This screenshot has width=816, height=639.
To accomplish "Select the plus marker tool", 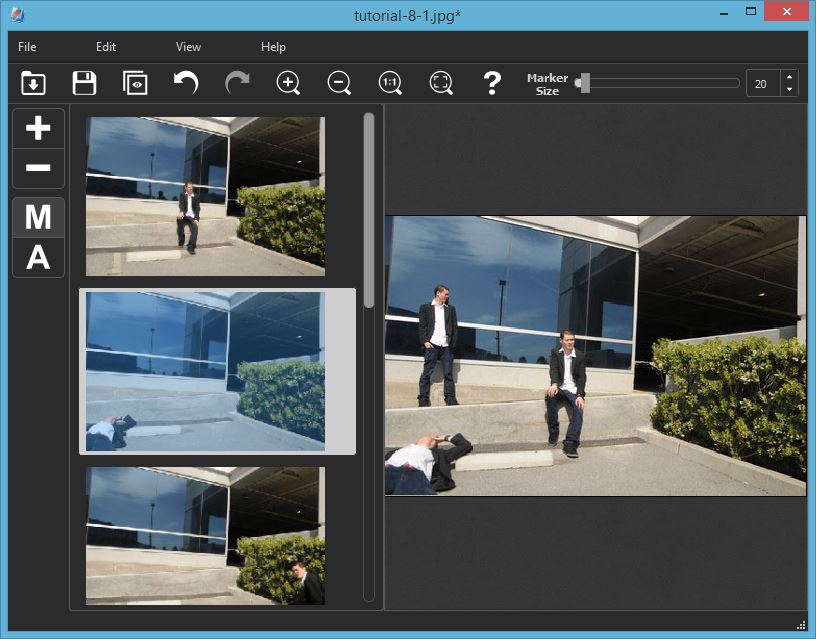I will [38, 130].
